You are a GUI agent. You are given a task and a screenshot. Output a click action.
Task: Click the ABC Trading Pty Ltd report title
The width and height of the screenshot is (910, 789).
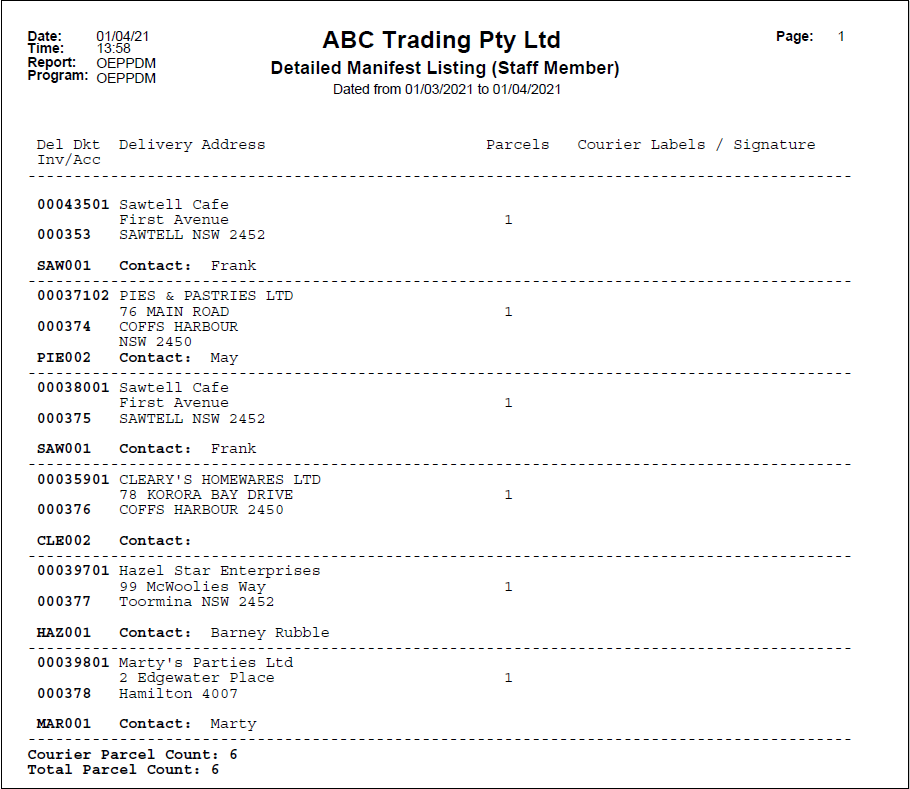tap(440, 40)
